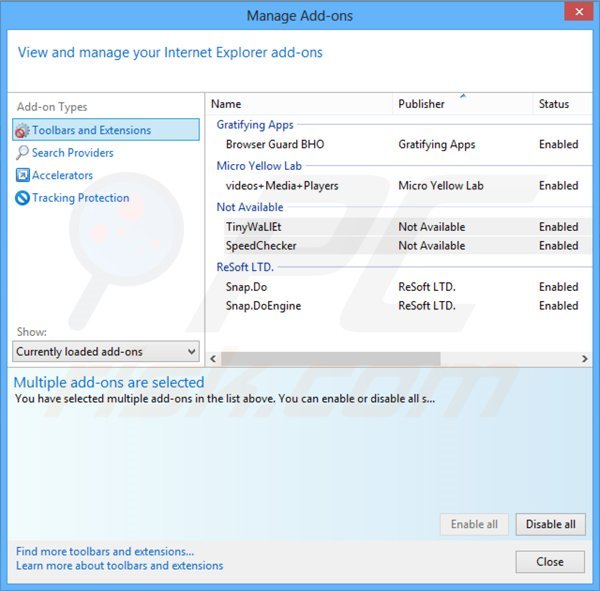Sort list by Publisher column header
The image size is (600, 591).
[x=462, y=104]
